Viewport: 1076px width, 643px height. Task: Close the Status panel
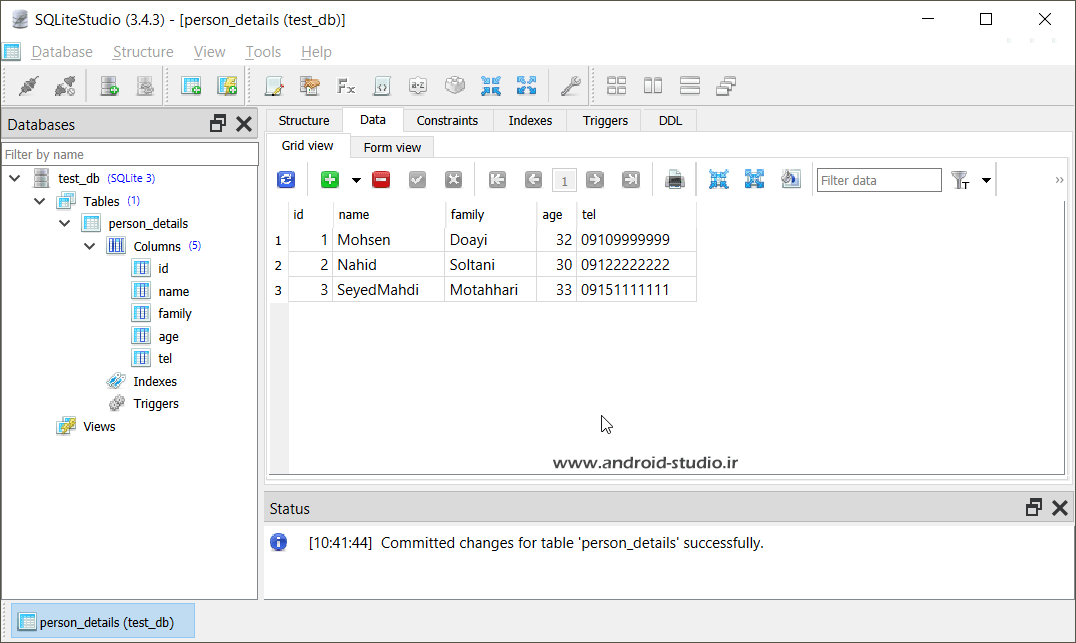(1060, 508)
